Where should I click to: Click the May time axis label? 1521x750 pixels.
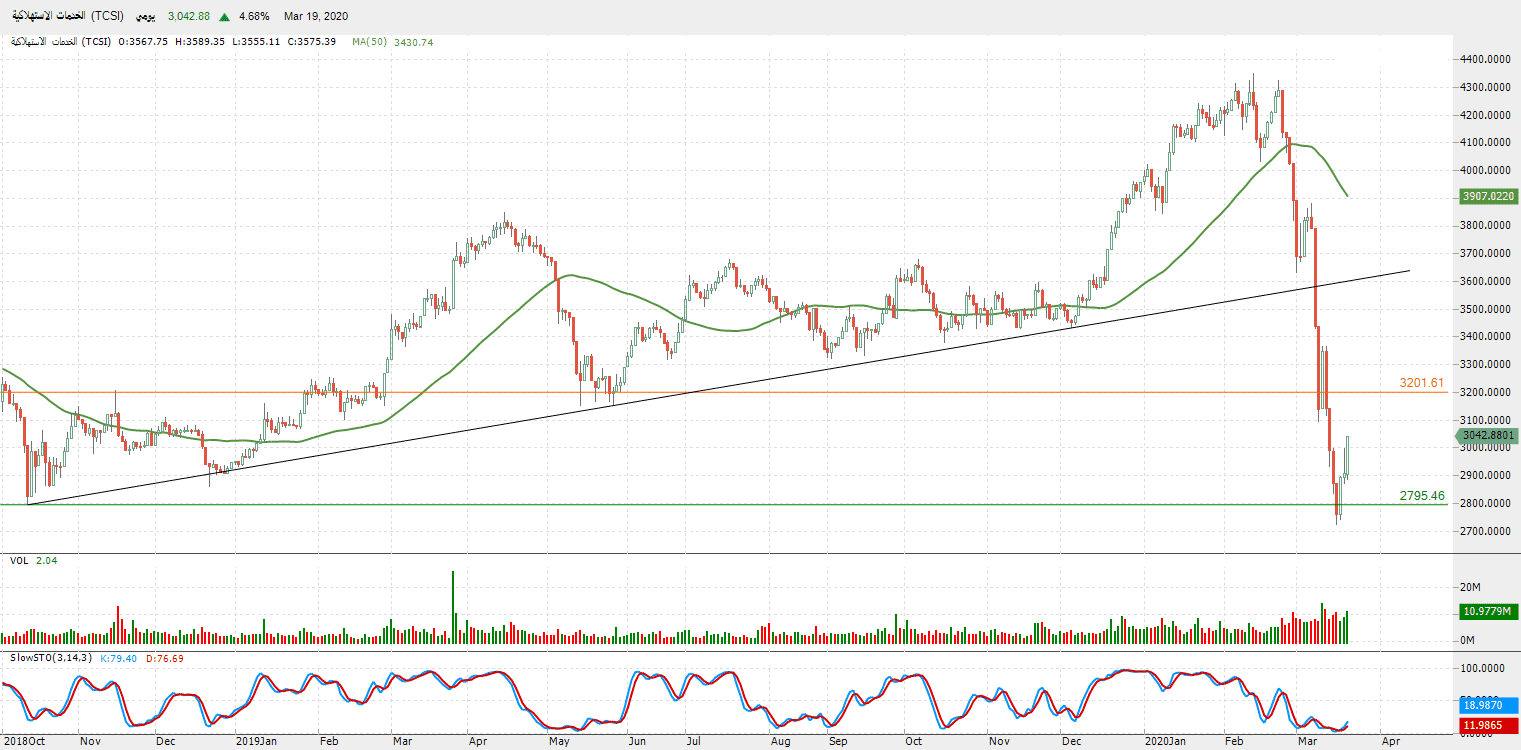coord(559,742)
